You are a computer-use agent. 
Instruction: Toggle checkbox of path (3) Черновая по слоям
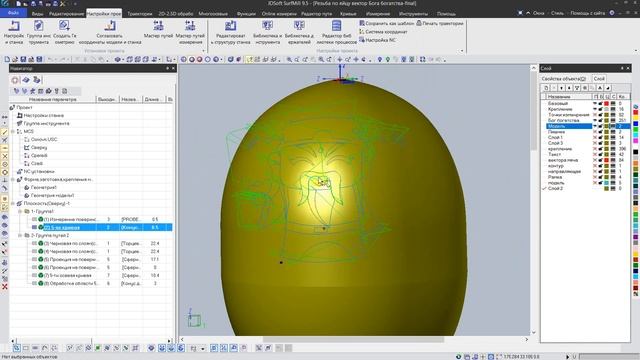pyautogui.click(x=34, y=243)
